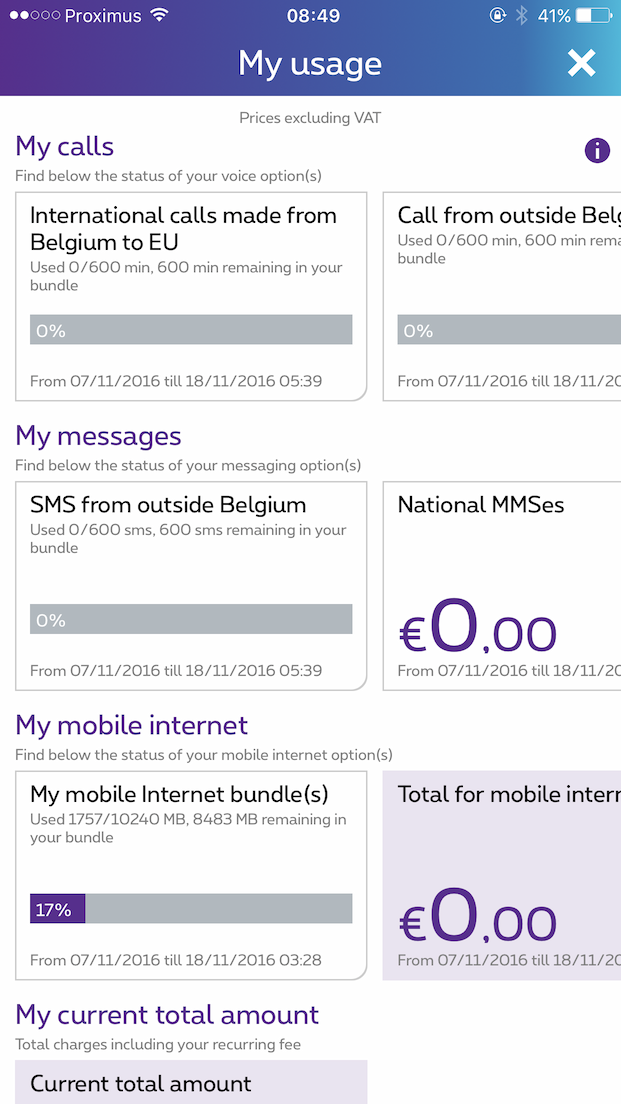Tap the Bluetooth status icon
The image size is (621, 1104).
click(521, 16)
